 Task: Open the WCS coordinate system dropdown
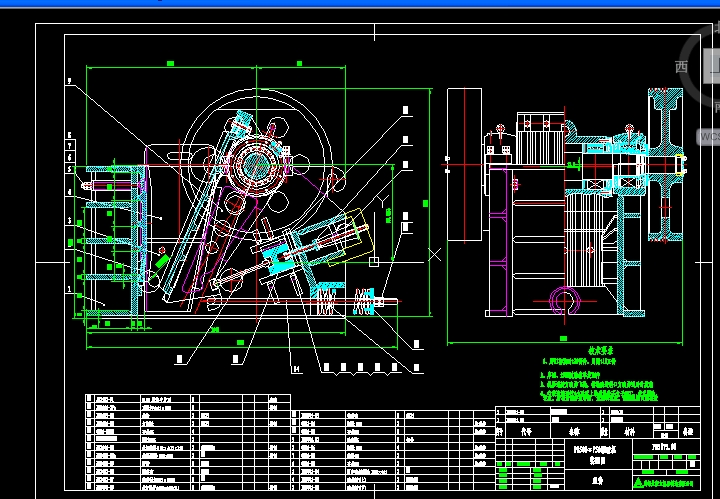coord(708,137)
